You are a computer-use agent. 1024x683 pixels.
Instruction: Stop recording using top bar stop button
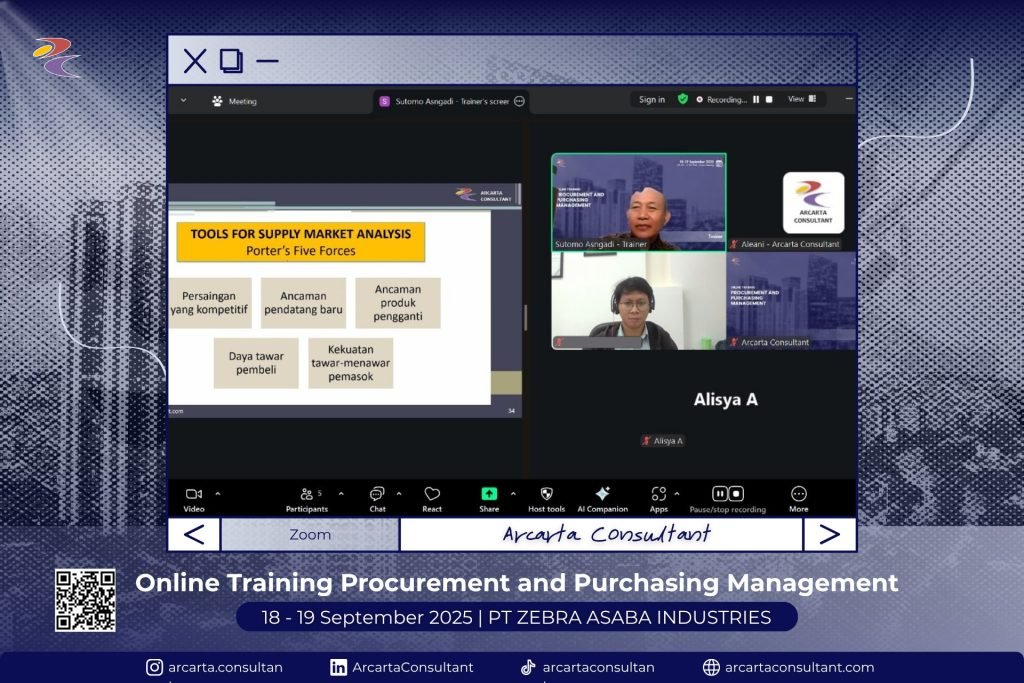click(769, 99)
